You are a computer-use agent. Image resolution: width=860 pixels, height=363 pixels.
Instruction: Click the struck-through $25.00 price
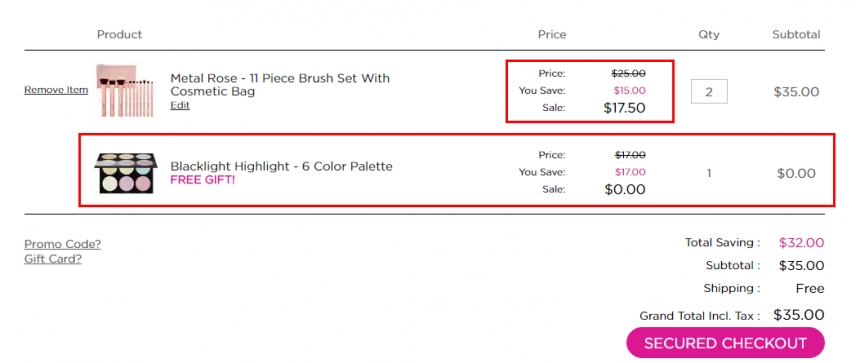tap(629, 73)
